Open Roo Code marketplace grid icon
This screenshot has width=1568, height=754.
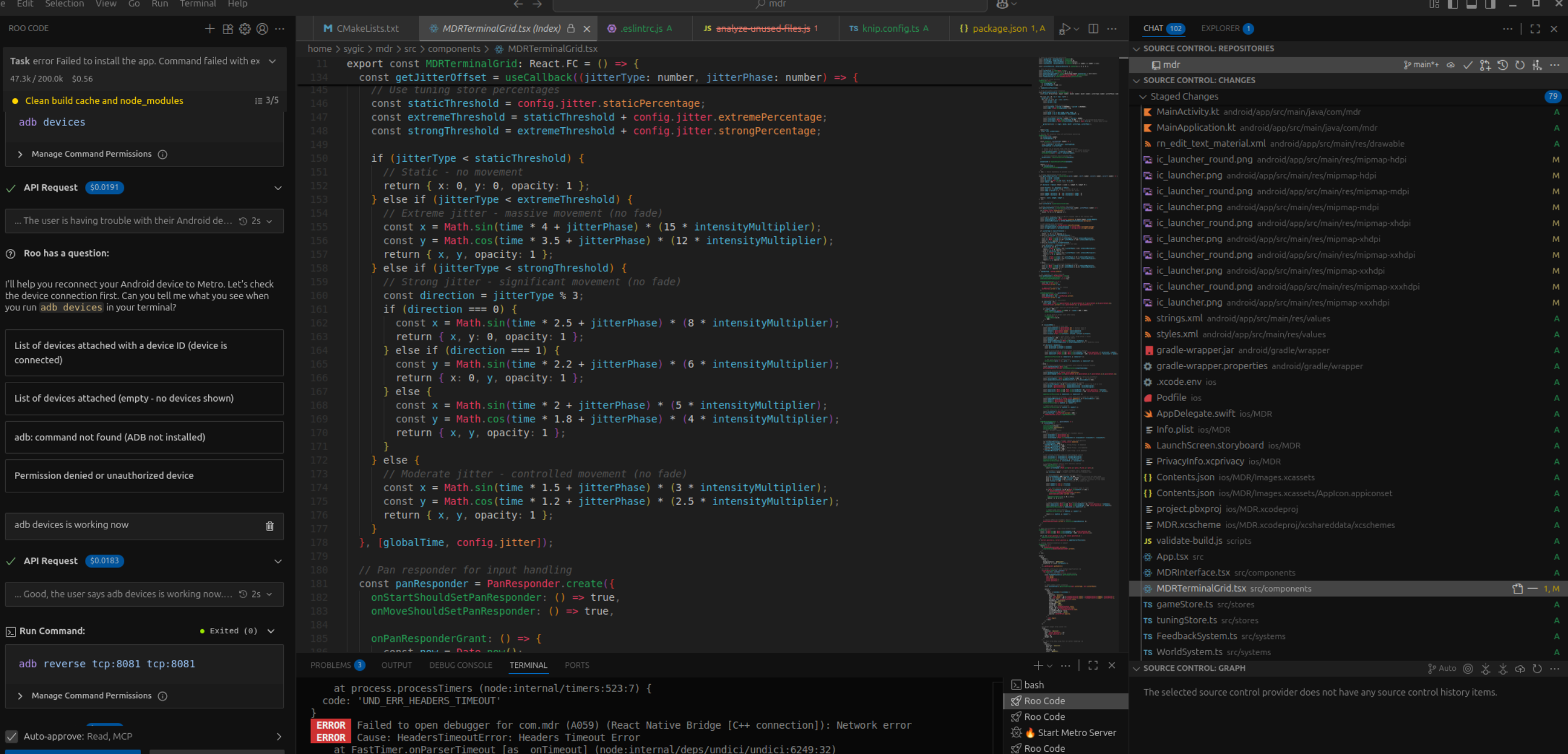[x=228, y=29]
